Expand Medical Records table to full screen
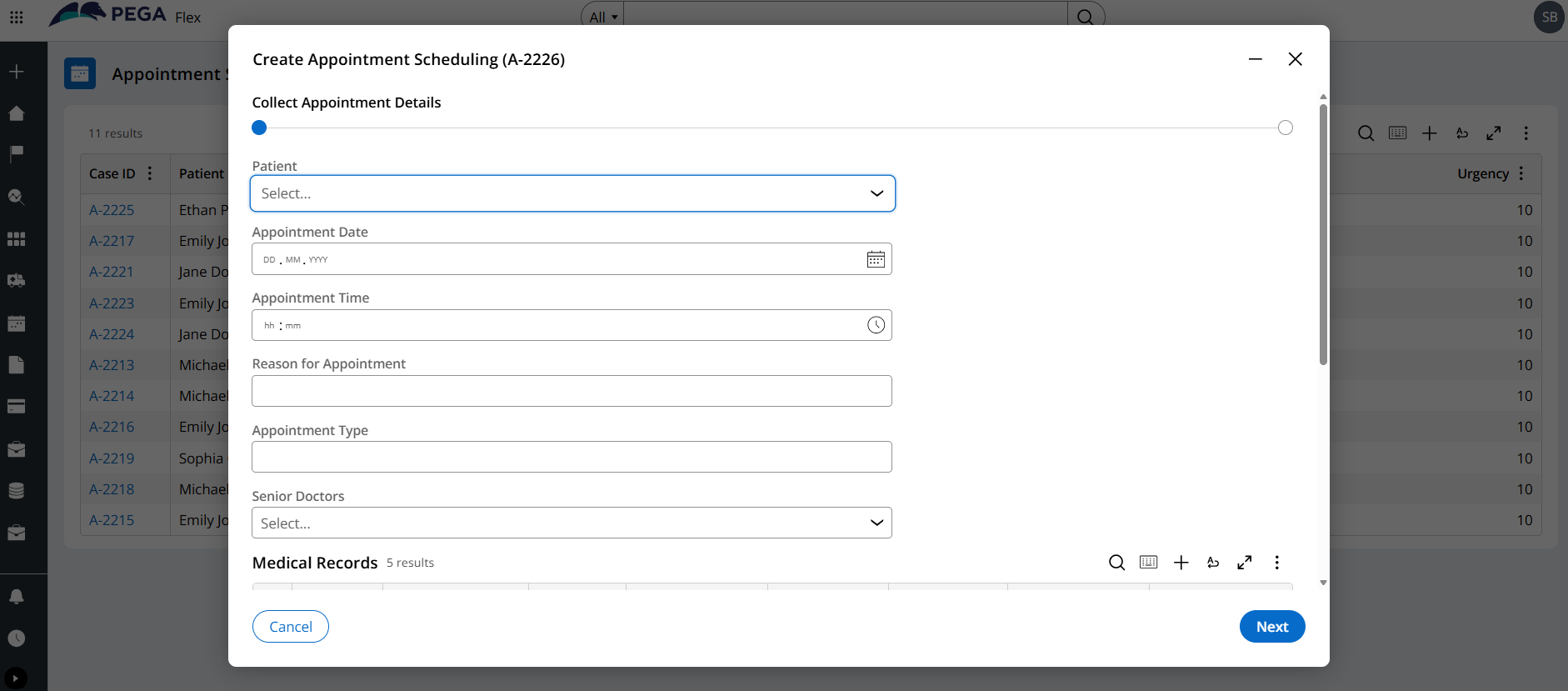Screen dimensions: 1568x691 (x=1244, y=563)
